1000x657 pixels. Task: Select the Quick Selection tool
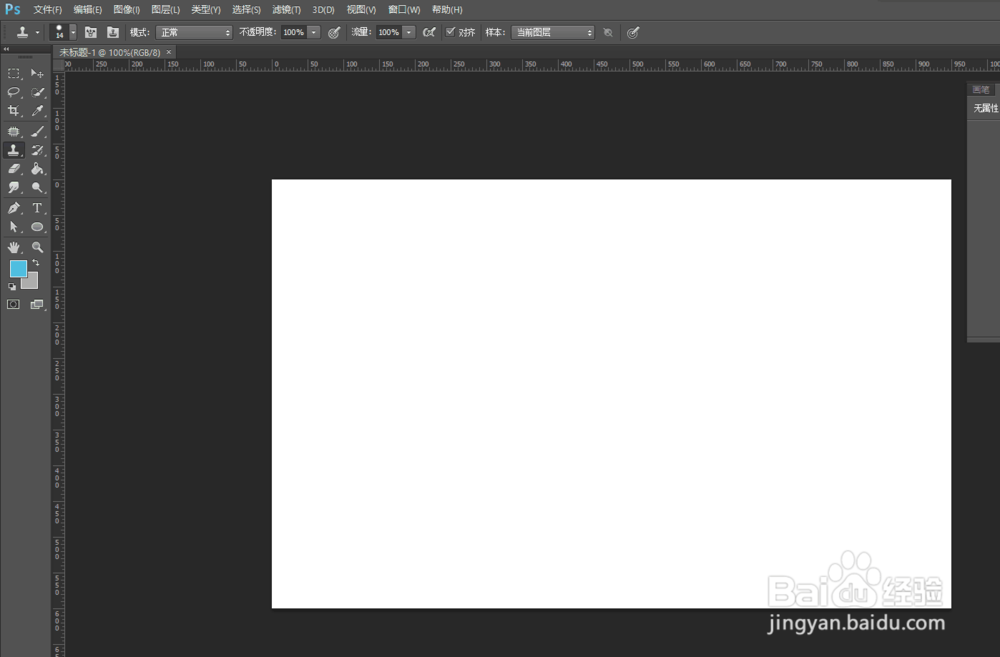(x=37, y=92)
